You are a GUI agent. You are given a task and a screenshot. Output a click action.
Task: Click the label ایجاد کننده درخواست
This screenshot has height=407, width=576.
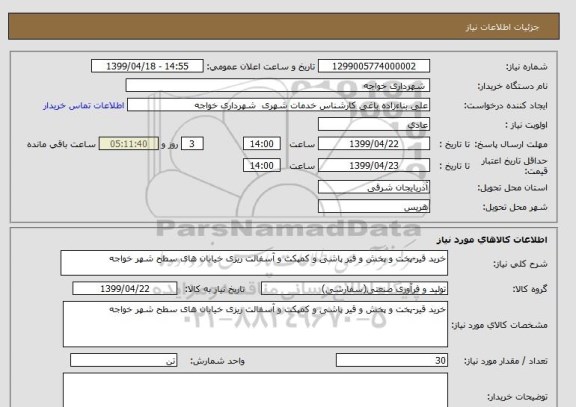coord(505,106)
